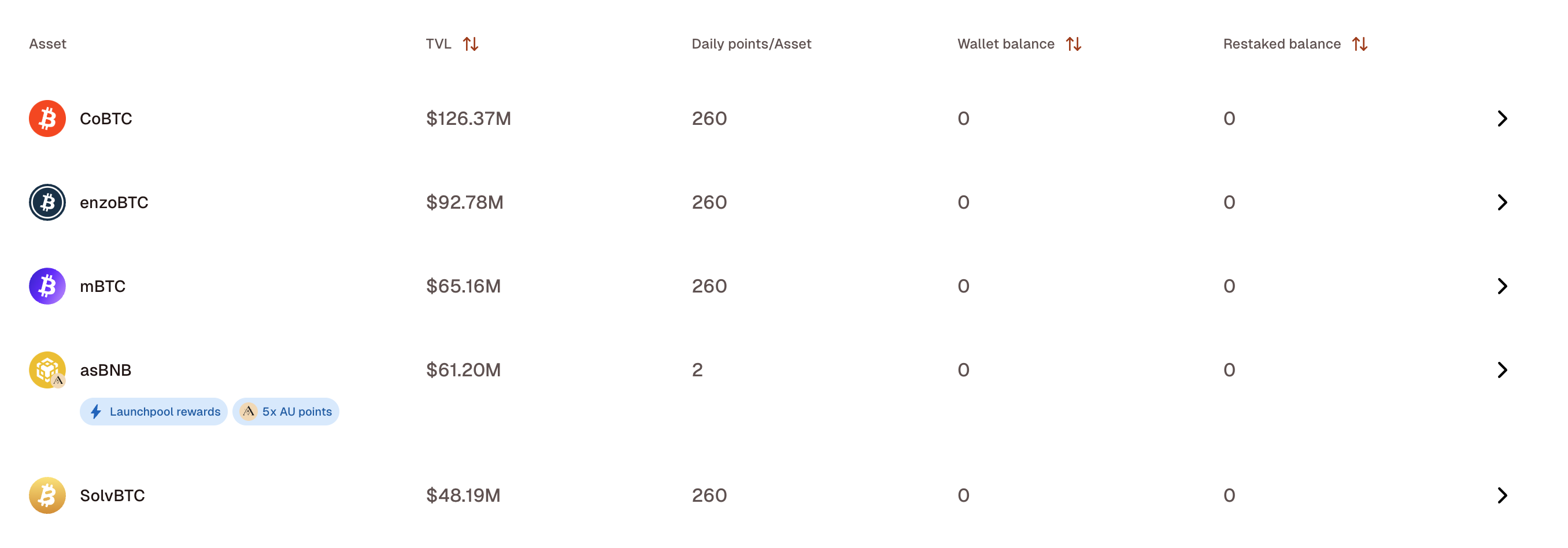Expand the CoBTC row chevron
1568x548 pixels.
(x=1502, y=118)
